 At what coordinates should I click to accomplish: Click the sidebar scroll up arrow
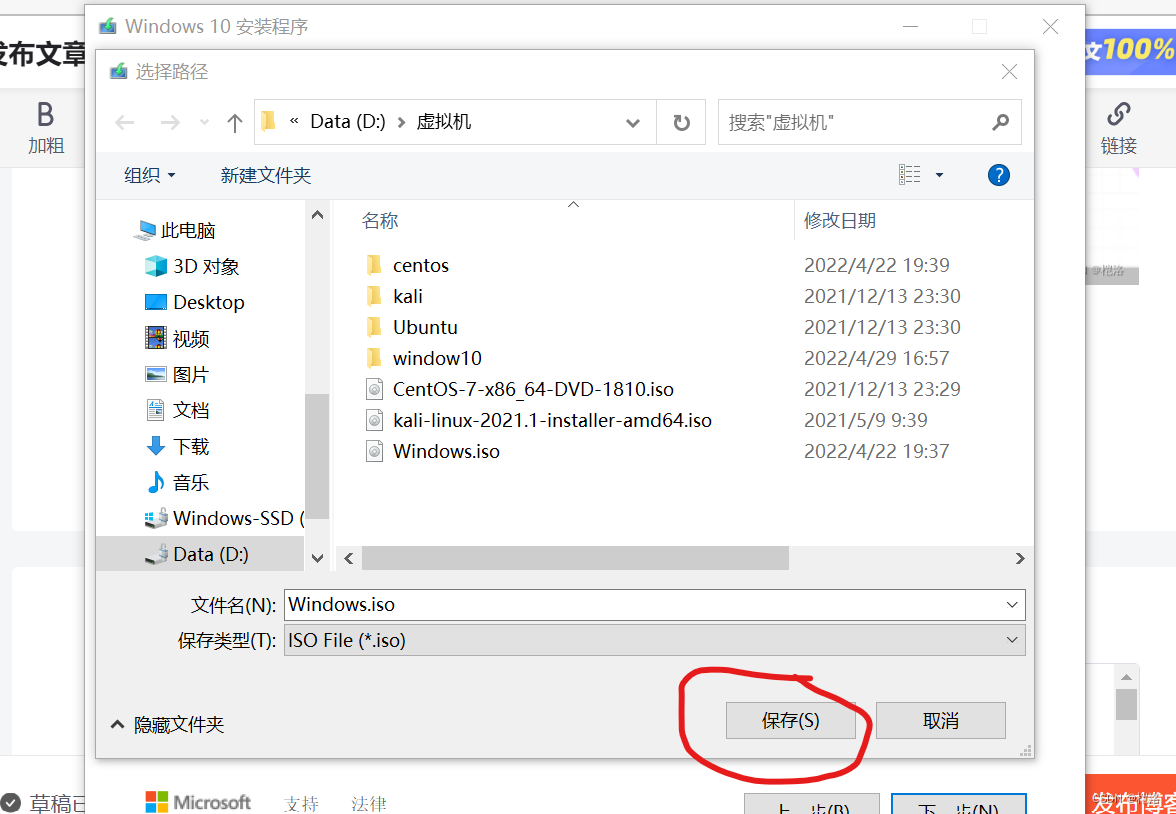[317, 215]
